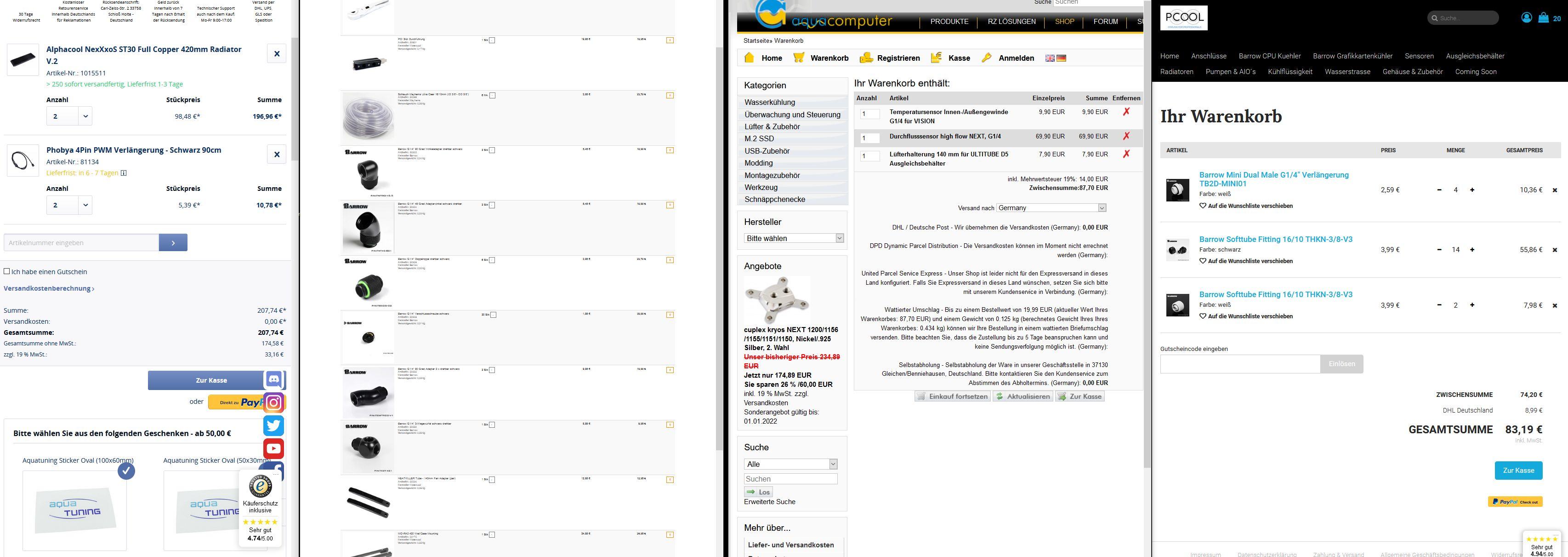Click 'Erweiterte Suche' link

pos(769,501)
